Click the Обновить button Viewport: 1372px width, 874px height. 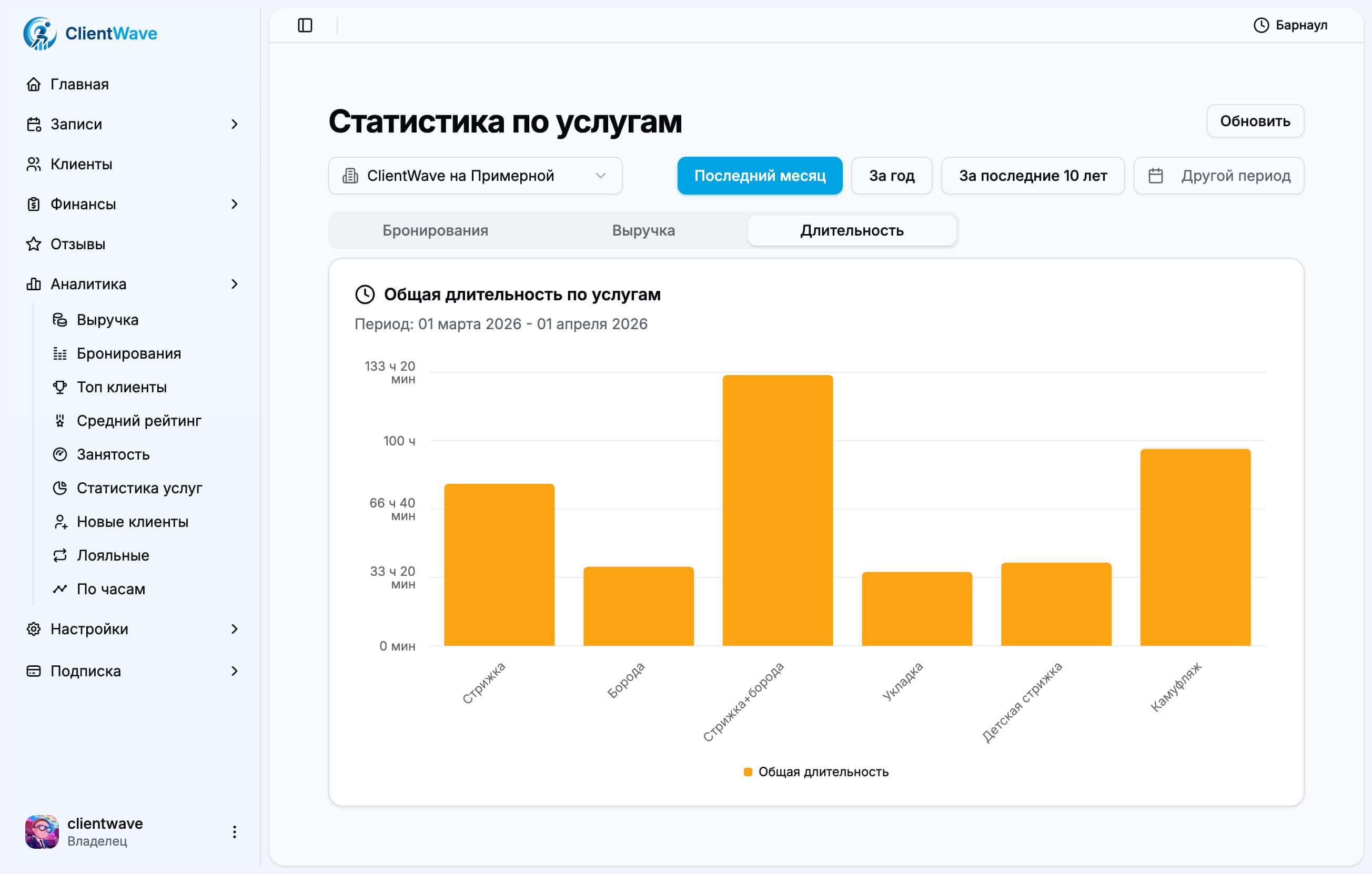(x=1255, y=121)
